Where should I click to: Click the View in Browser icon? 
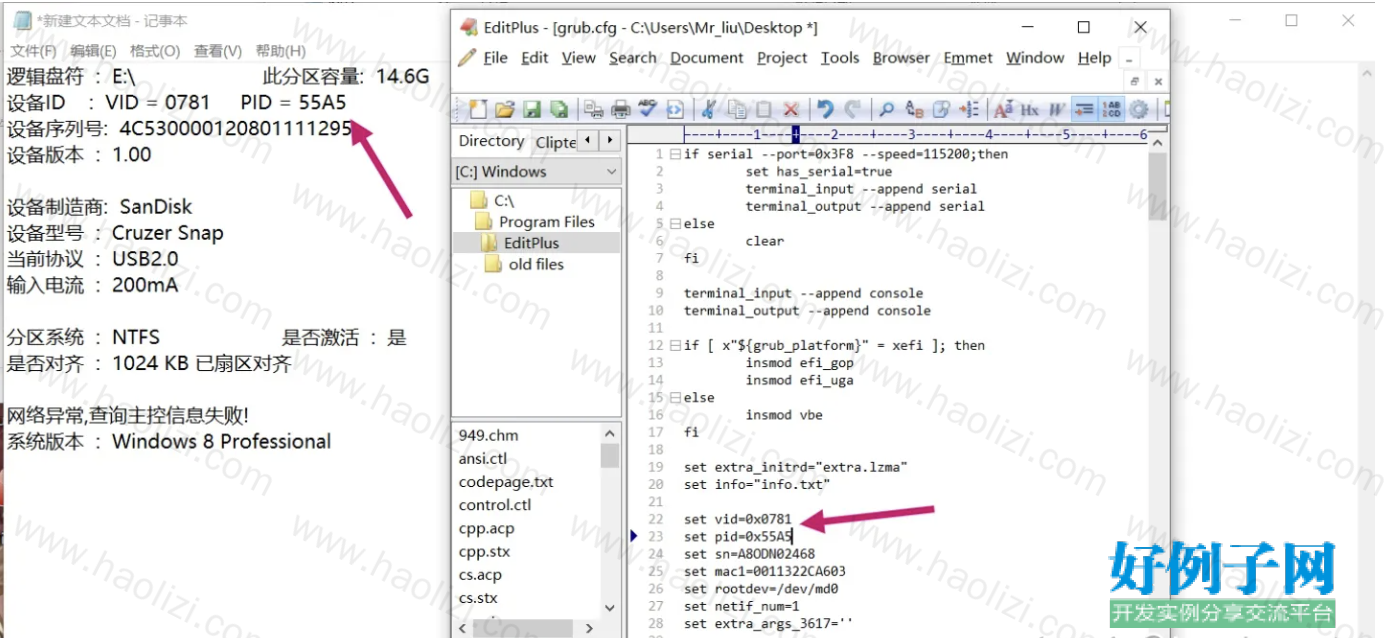coord(675,109)
